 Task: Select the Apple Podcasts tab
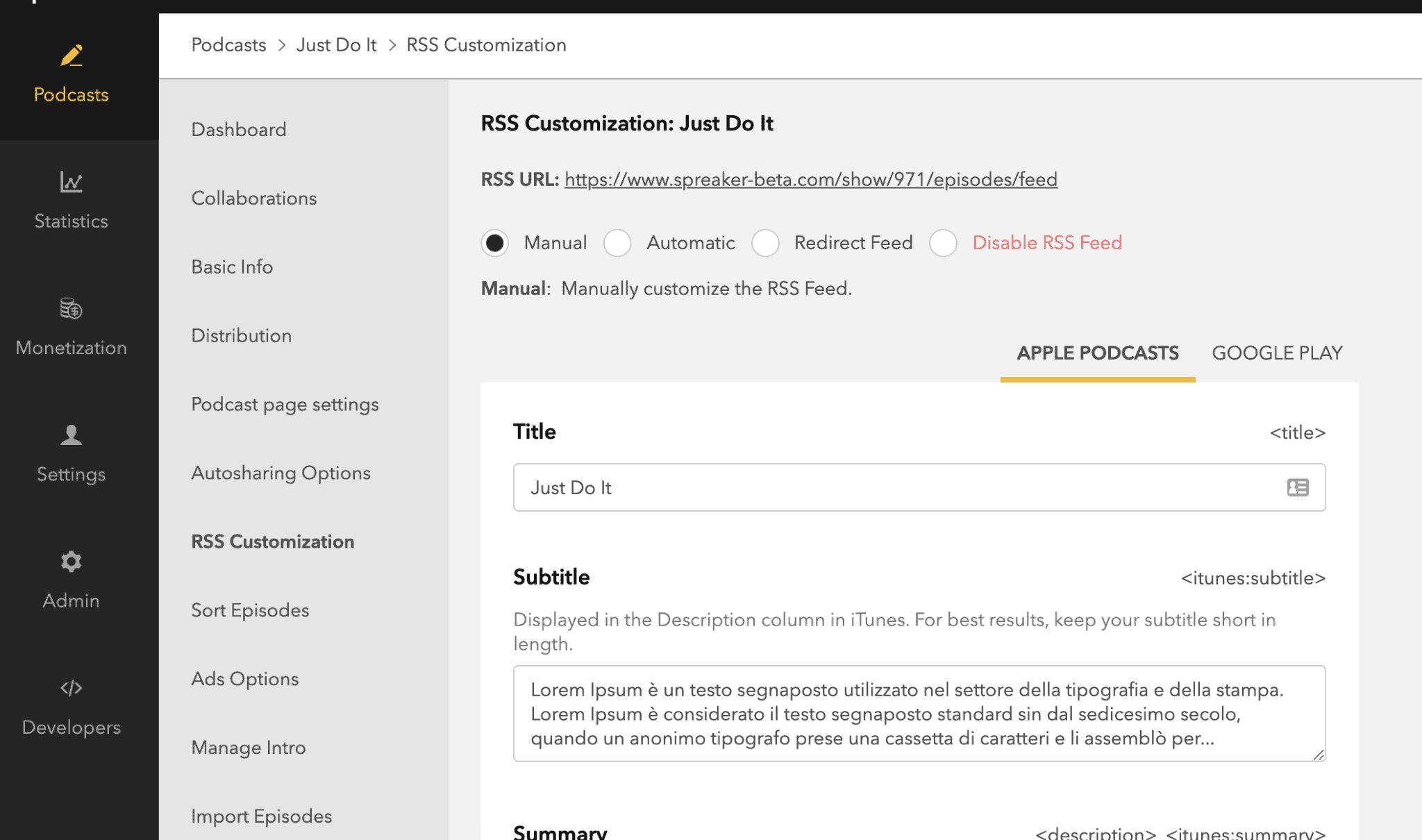[x=1097, y=353]
